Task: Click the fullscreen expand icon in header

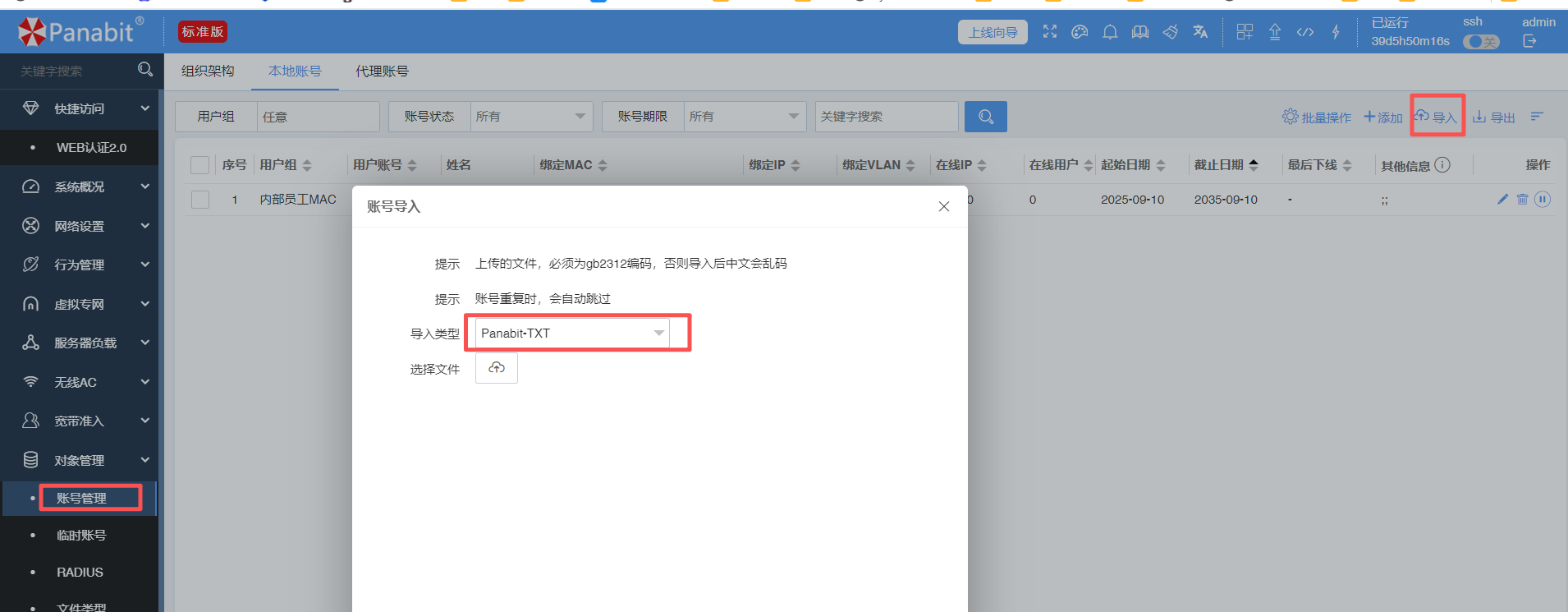Action: pyautogui.click(x=1050, y=32)
